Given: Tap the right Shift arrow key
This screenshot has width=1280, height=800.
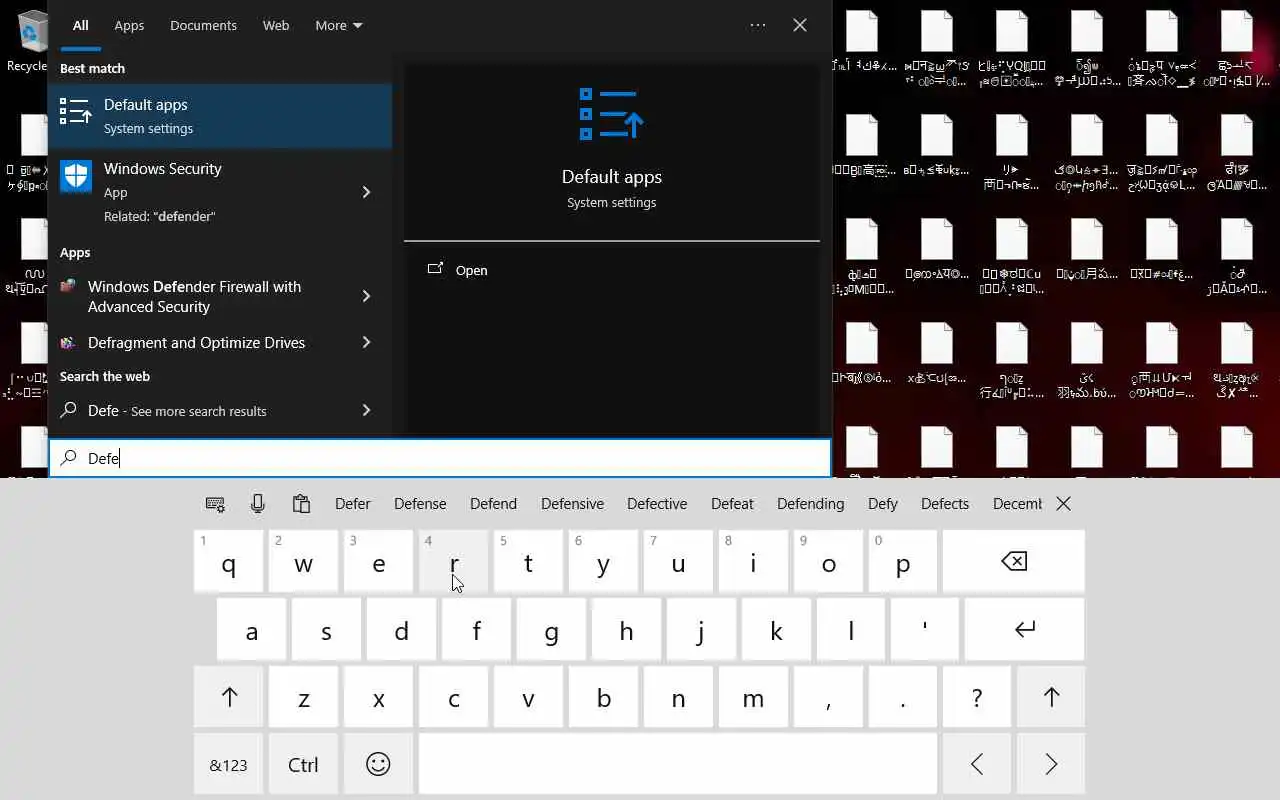Looking at the screenshot, I should (1051, 697).
